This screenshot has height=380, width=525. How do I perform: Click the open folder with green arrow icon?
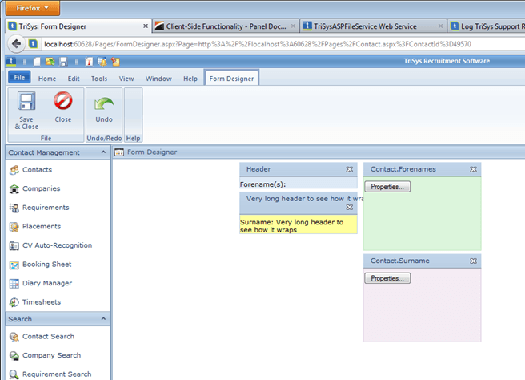[50, 62]
